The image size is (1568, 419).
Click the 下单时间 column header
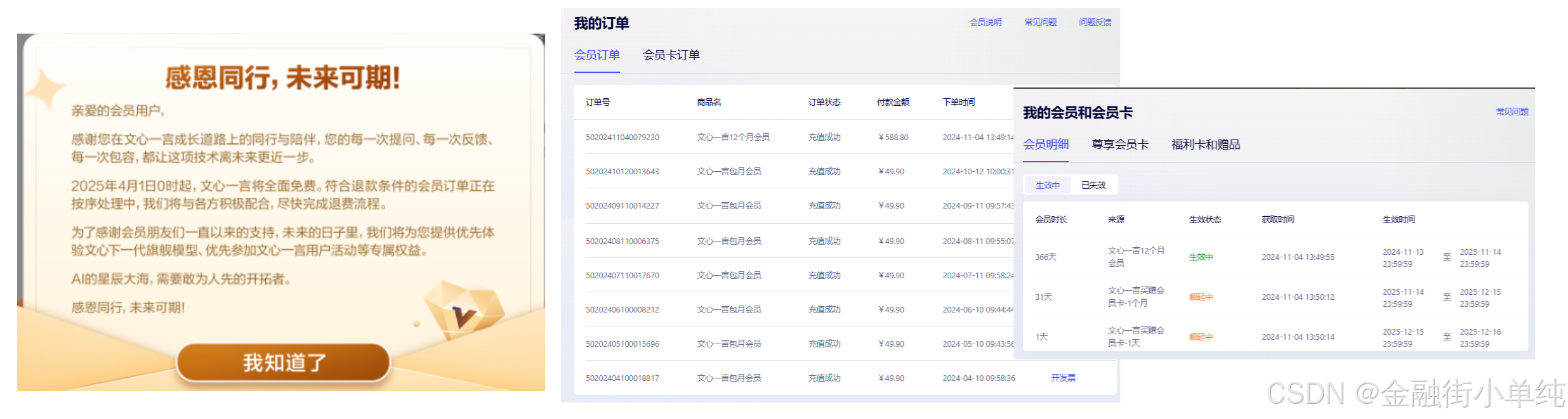tap(959, 102)
